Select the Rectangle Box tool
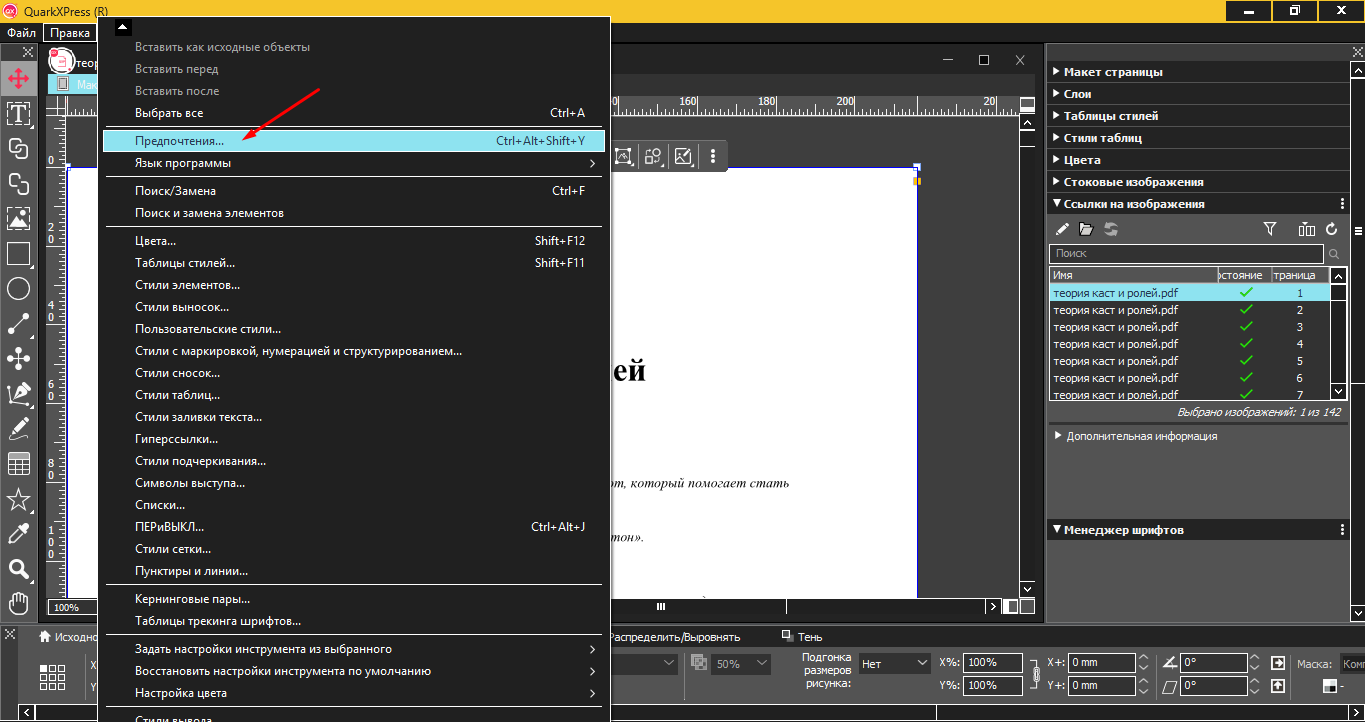Image resolution: width=1365 pixels, height=722 pixels. 18,253
